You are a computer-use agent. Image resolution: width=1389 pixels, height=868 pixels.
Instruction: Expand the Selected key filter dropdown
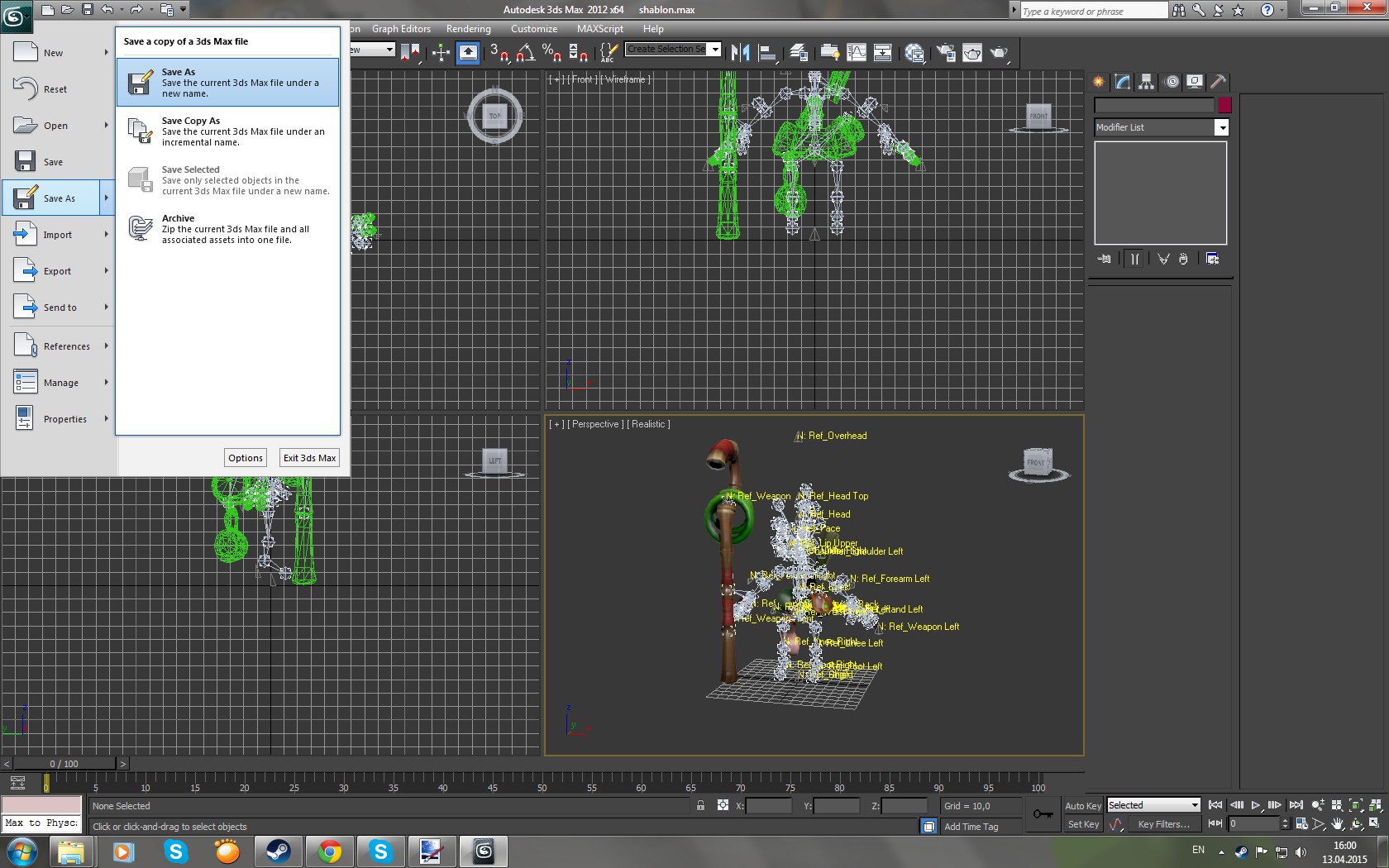click(1195, 805)
